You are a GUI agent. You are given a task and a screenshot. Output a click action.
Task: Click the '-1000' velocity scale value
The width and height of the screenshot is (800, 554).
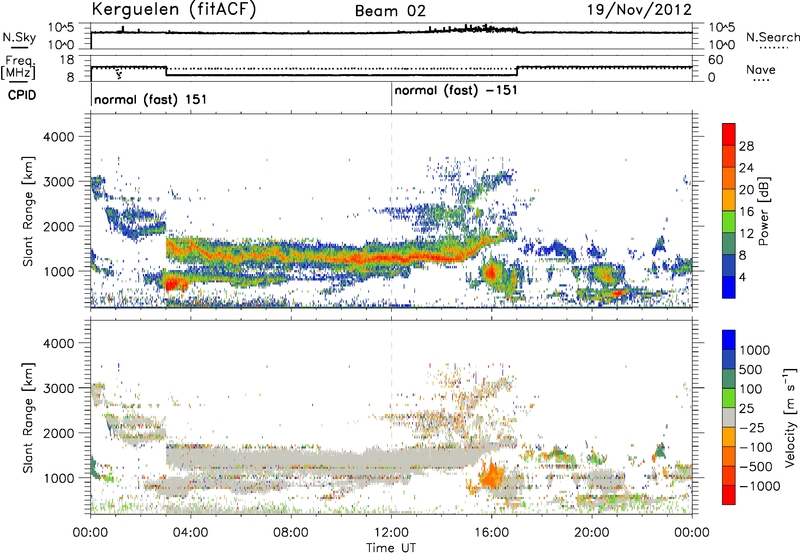[759, 486]
